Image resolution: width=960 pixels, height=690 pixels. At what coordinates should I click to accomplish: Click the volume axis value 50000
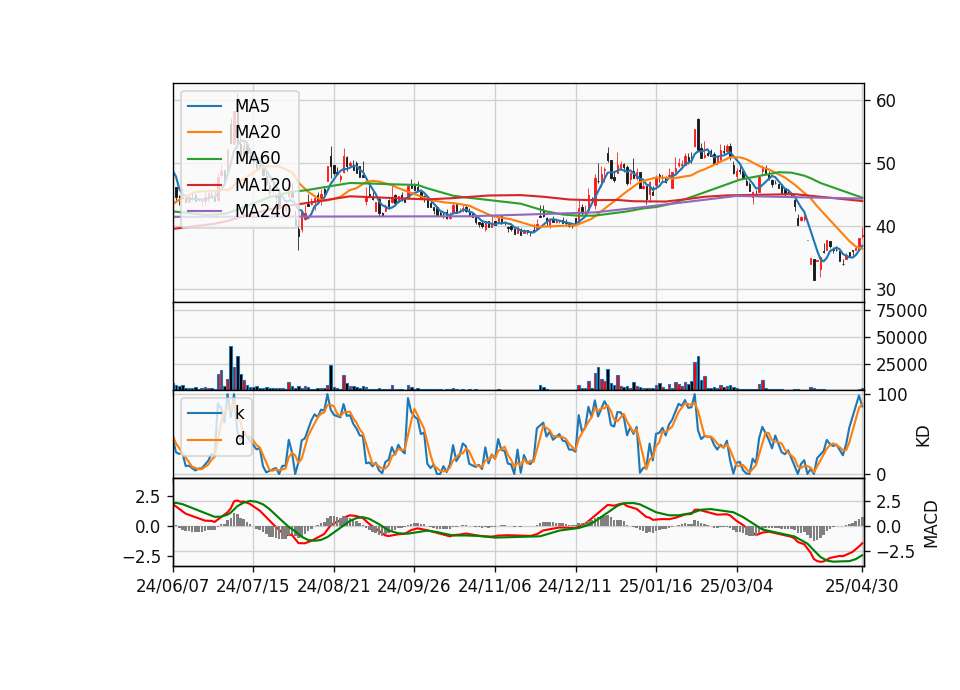(901, 338)
